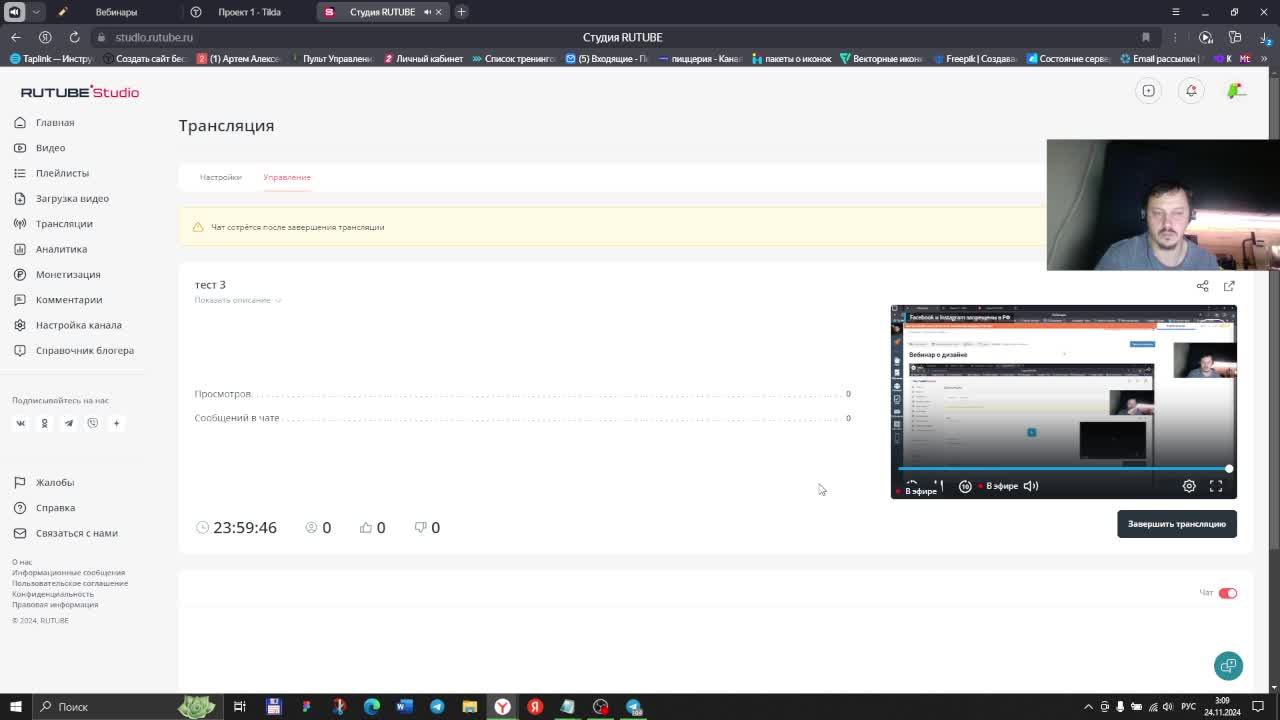
Task: Open the VK social link icon
Action: [20, 423]
